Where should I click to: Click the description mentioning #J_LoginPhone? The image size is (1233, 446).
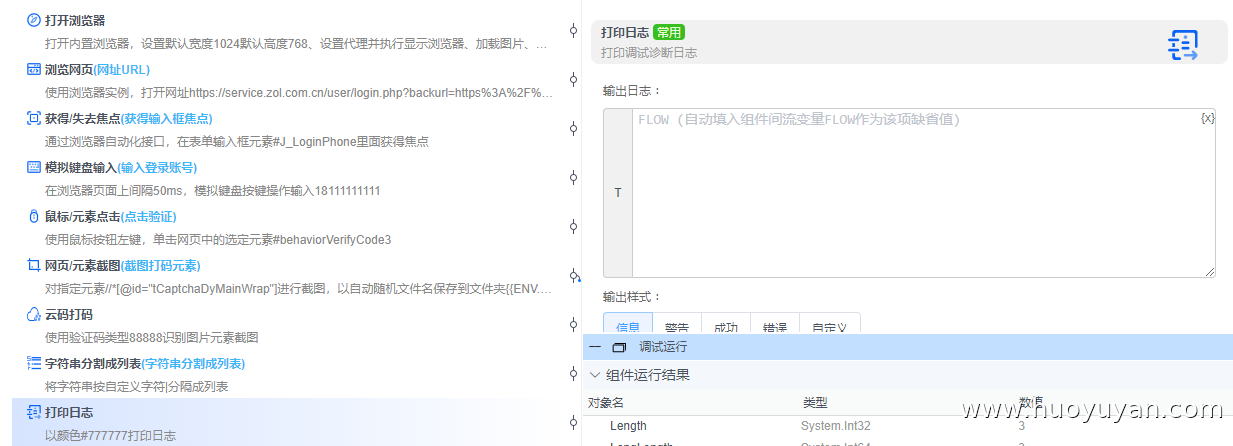pyautogui.click(x=237, y=142)
